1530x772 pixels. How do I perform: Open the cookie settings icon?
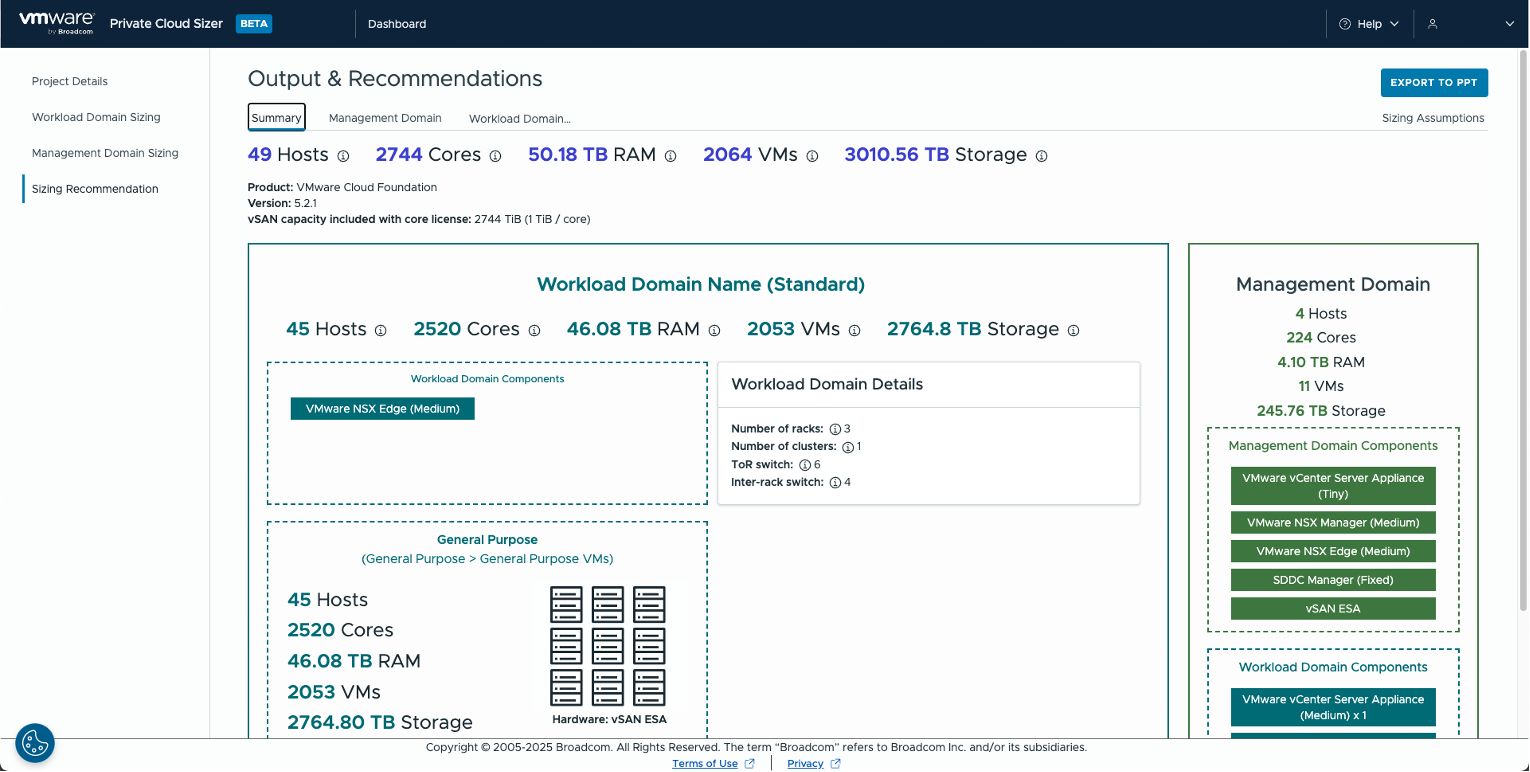click(35, 743)
